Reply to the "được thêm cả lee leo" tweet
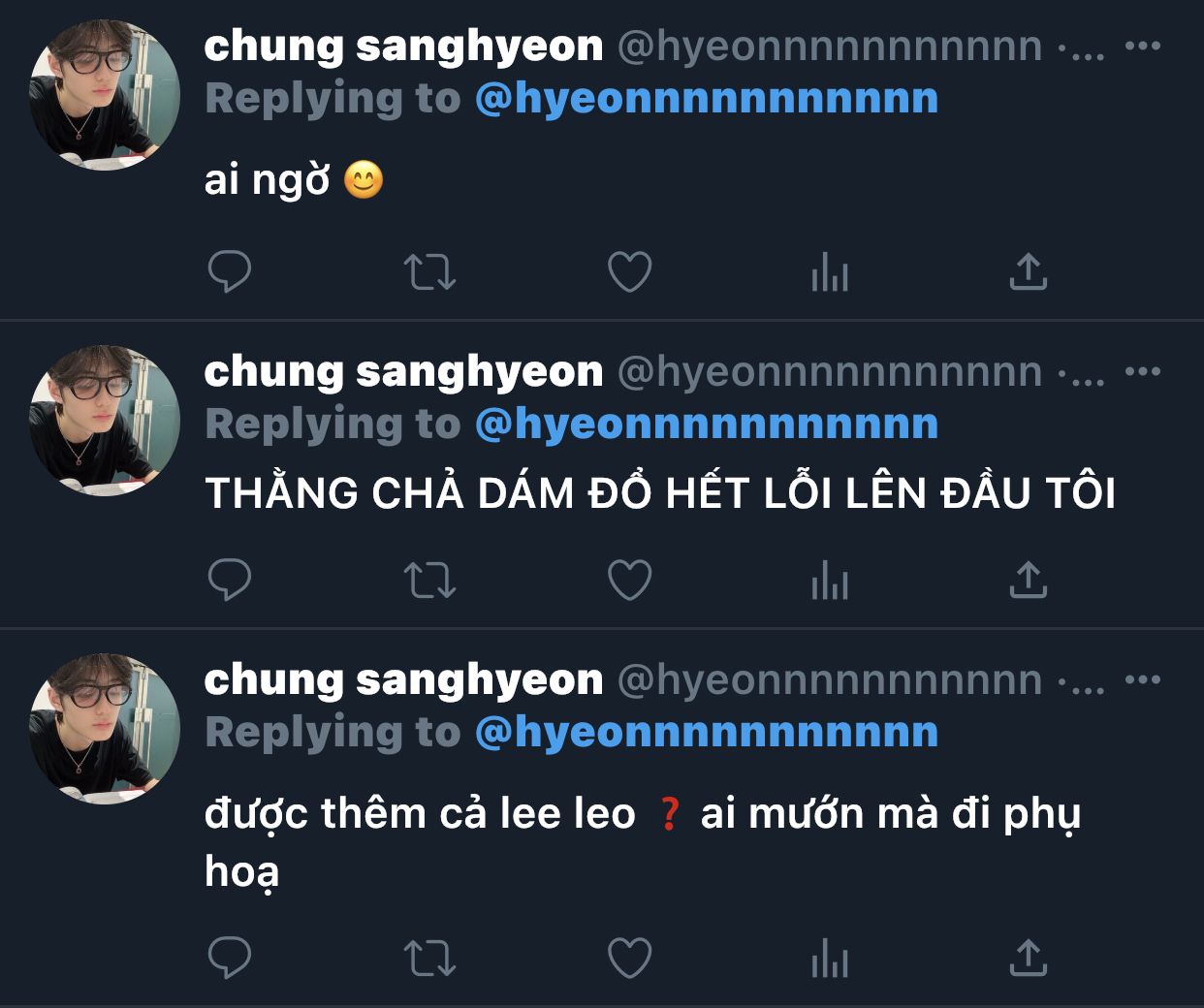 point(230,958)
